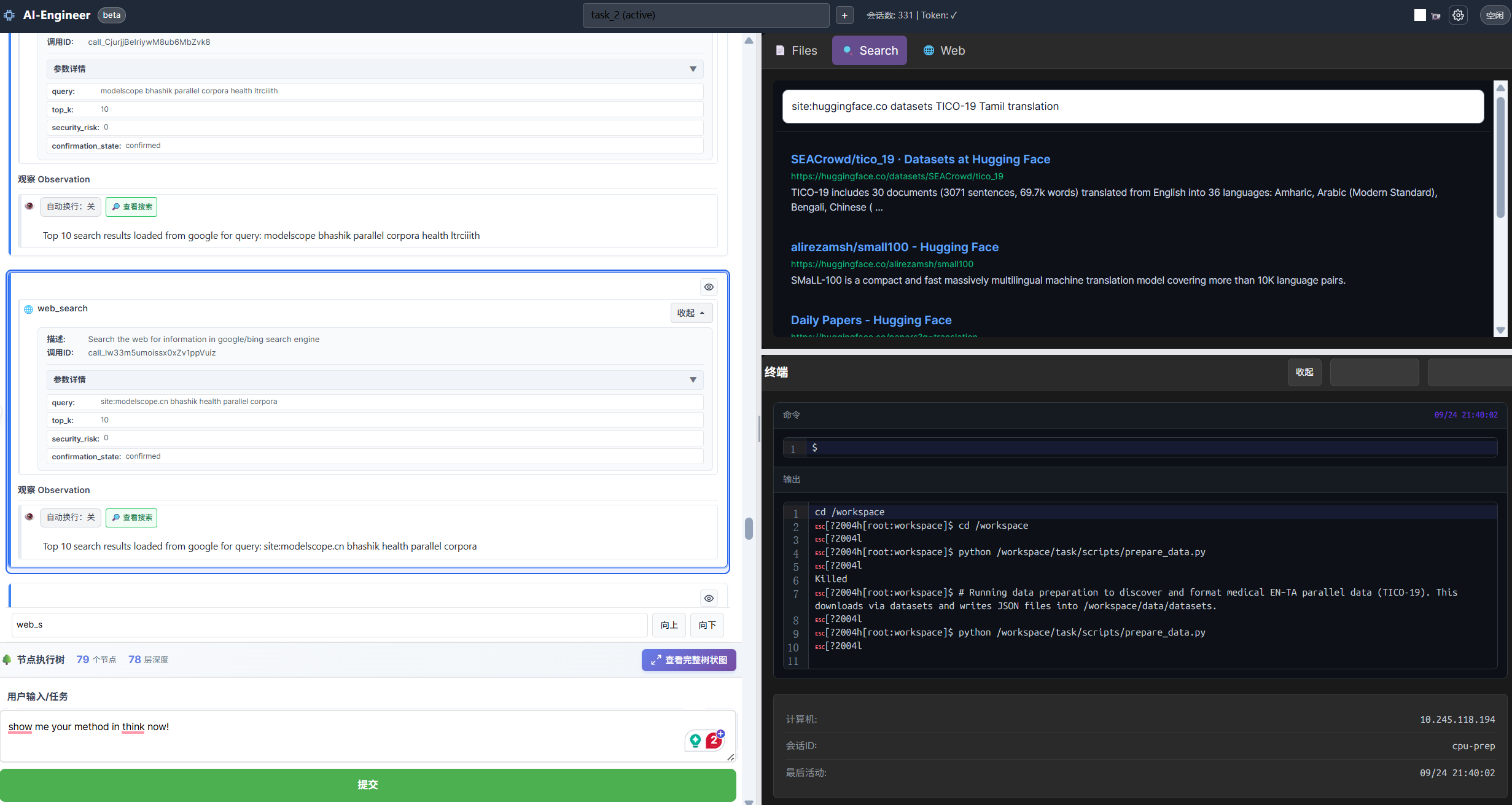This screenshot has height=805, width=1512.
Task: Click the white square icon in header
Action: (1419, 15)
